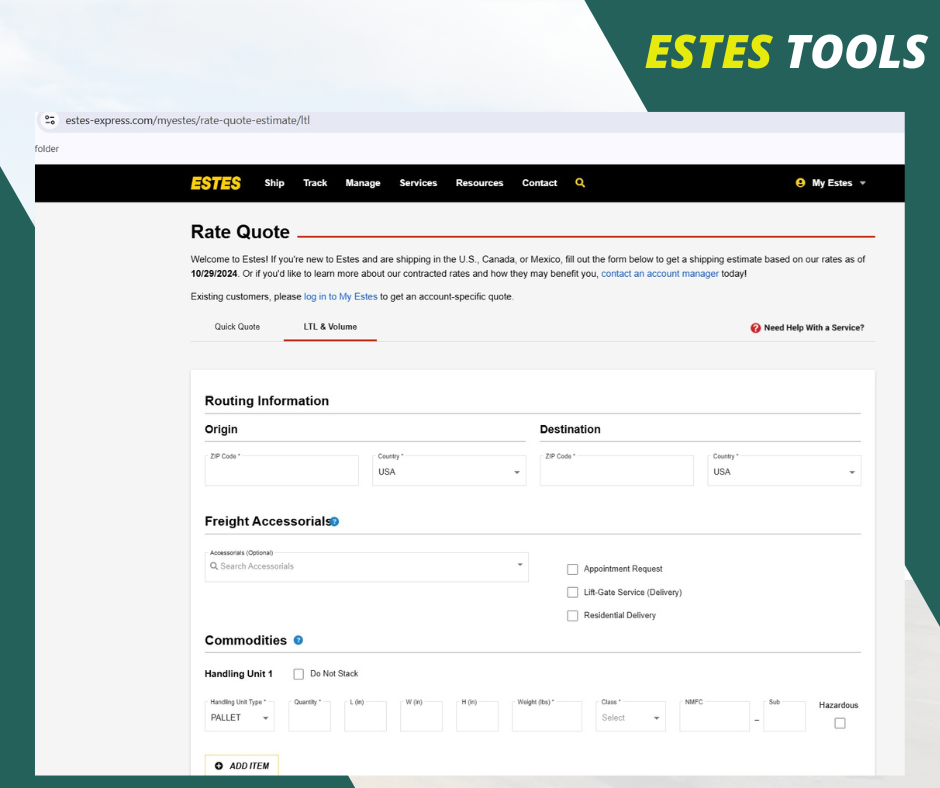Open the Services menu

click(x=418, y=183)
